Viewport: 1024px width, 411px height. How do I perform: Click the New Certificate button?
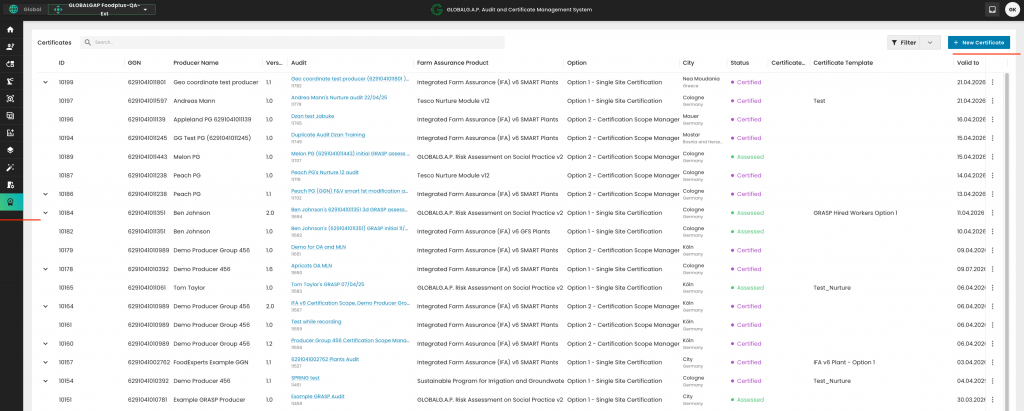(978, 43)
